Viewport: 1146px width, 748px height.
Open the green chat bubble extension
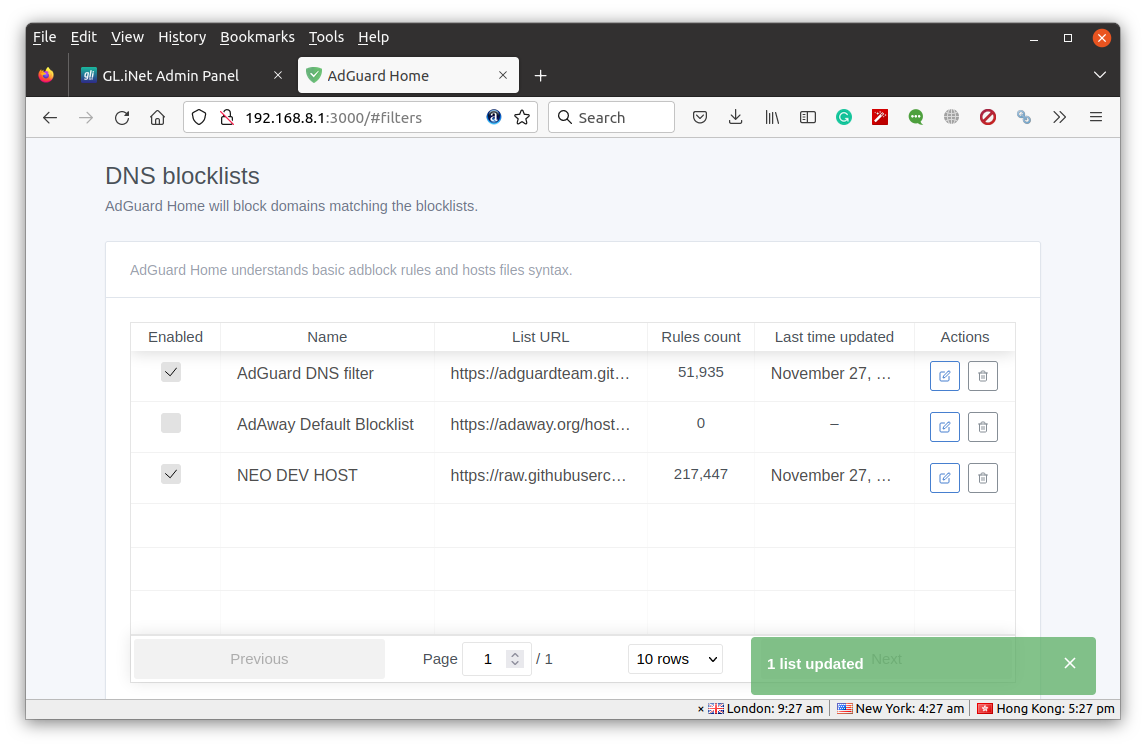pos(916,117)
